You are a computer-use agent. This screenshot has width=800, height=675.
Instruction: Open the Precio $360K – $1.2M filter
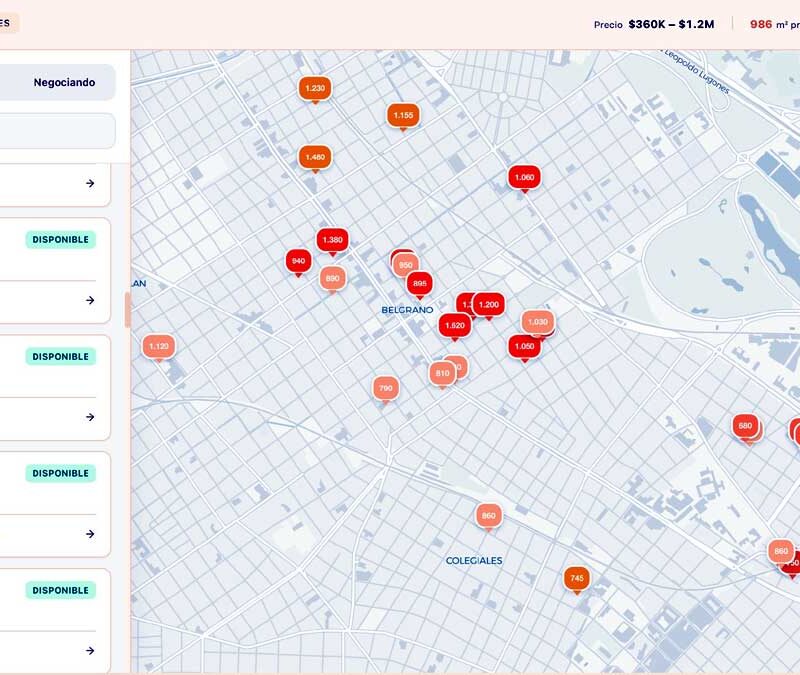(x=654, y=24)
